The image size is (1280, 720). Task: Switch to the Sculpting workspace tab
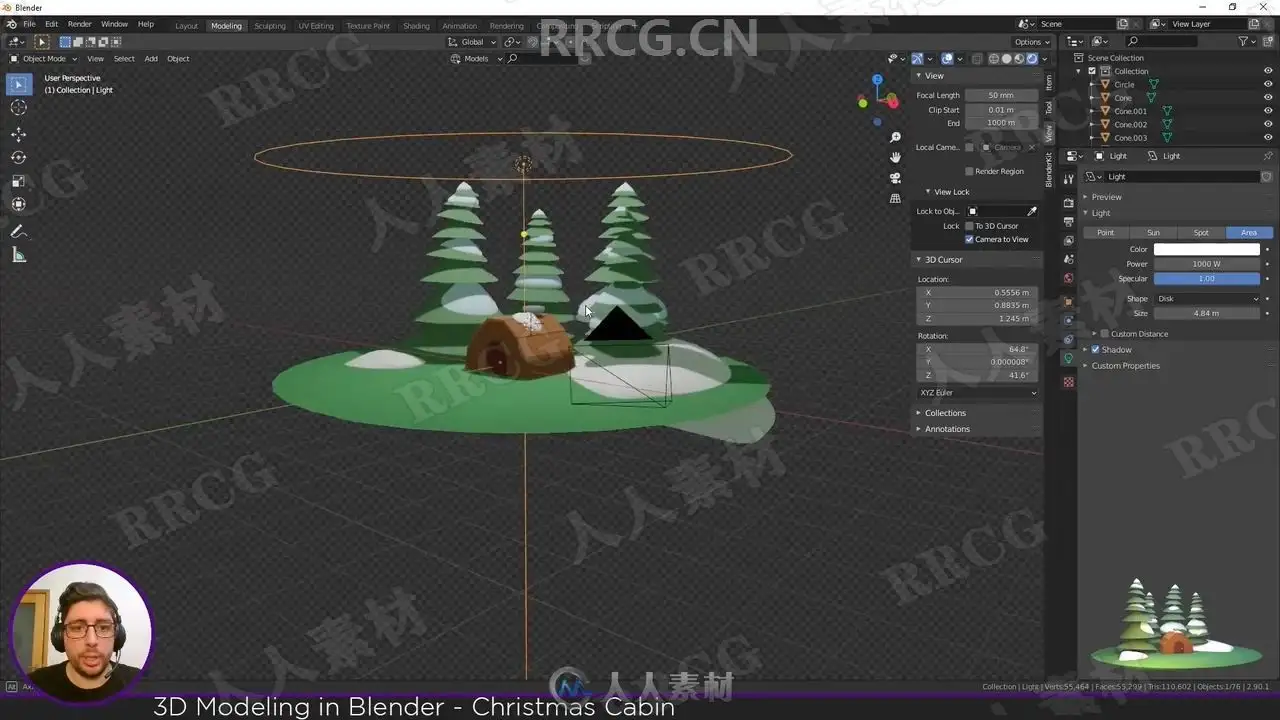pyautogui.click(x=269, y=26)
